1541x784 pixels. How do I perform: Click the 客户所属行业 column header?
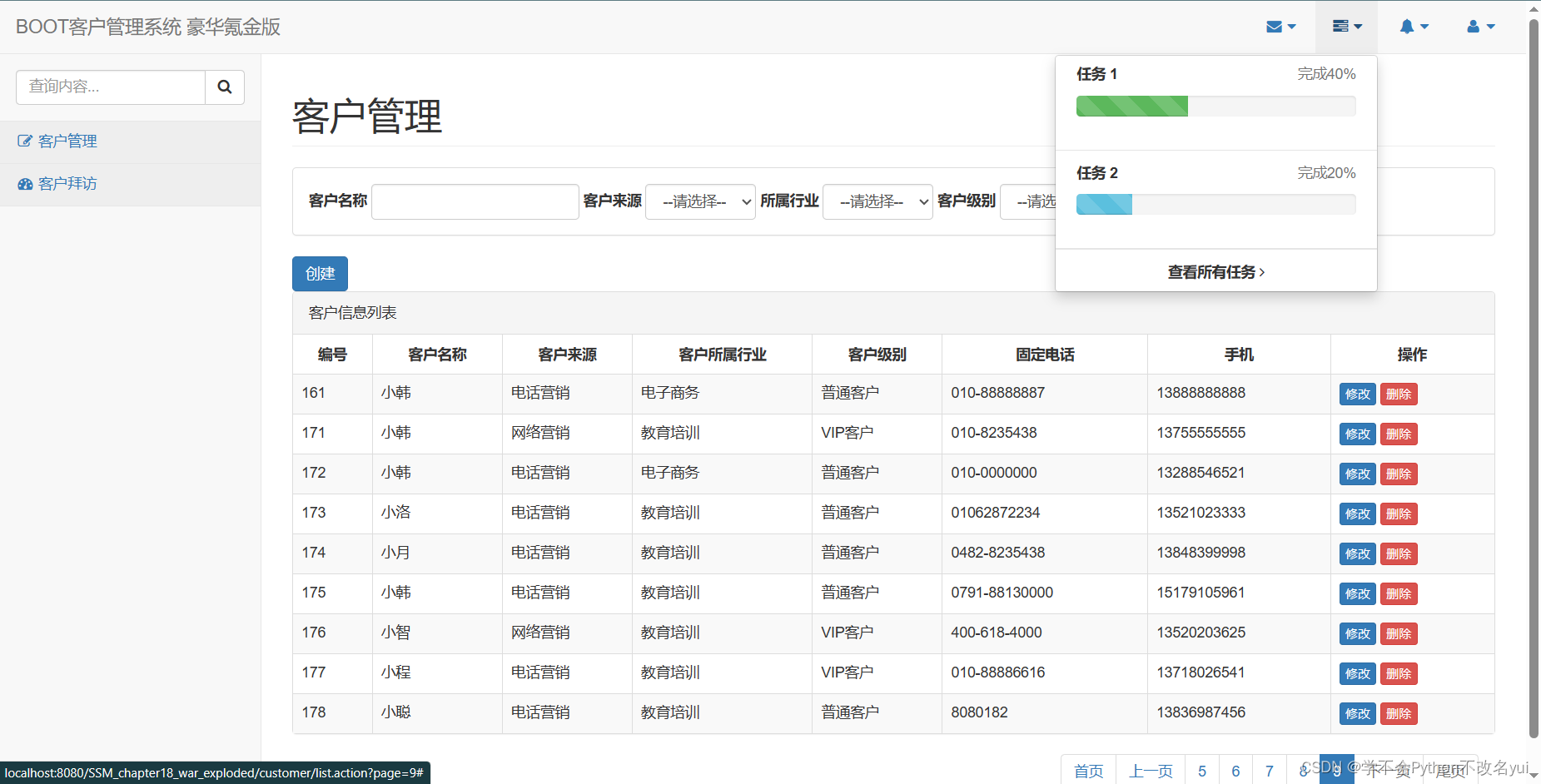[723, 355]
